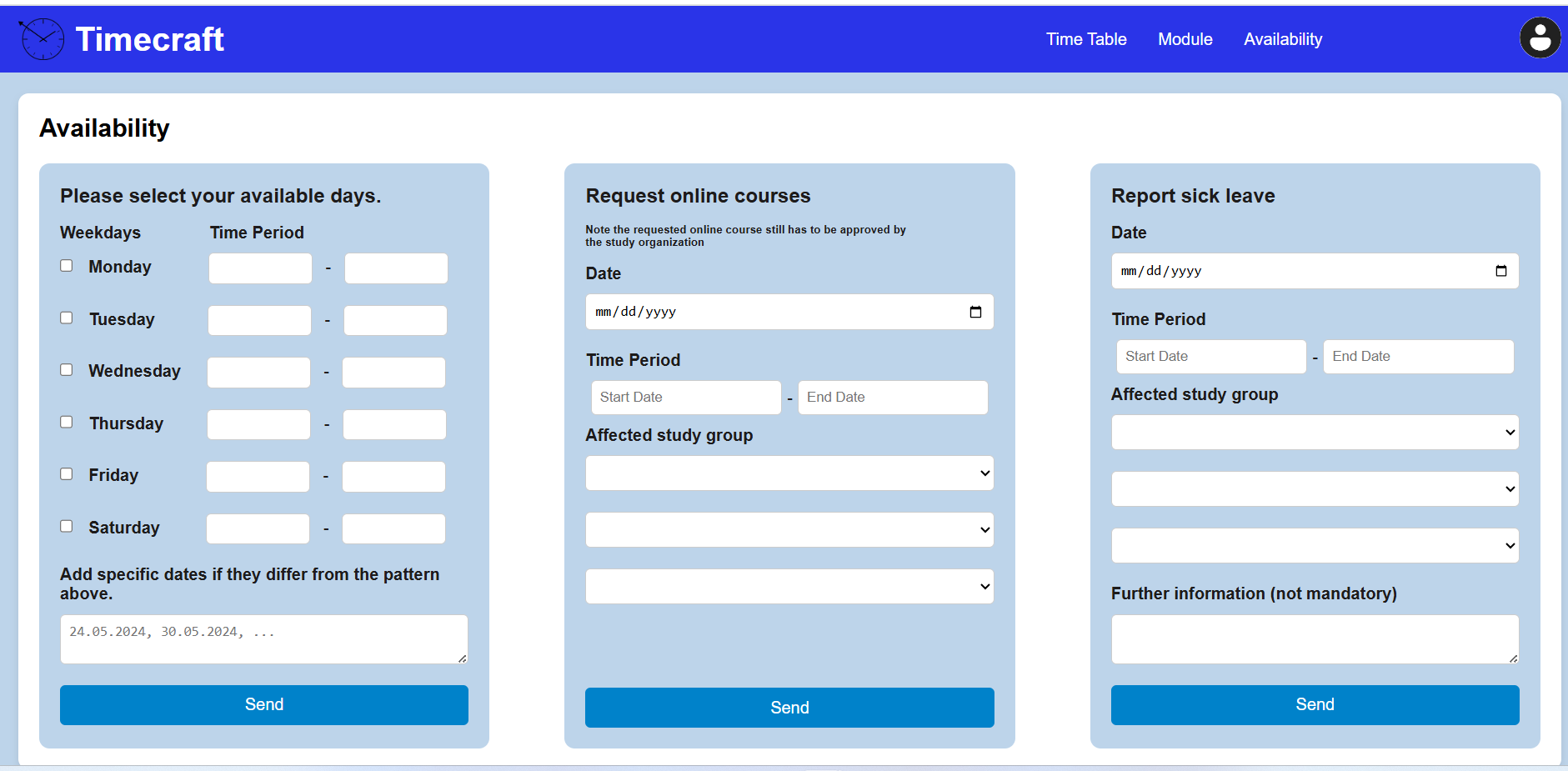Open the calendar picker in online course Date
The image size is (1568, 771).
pyautogui.click(x=976, y=312)
